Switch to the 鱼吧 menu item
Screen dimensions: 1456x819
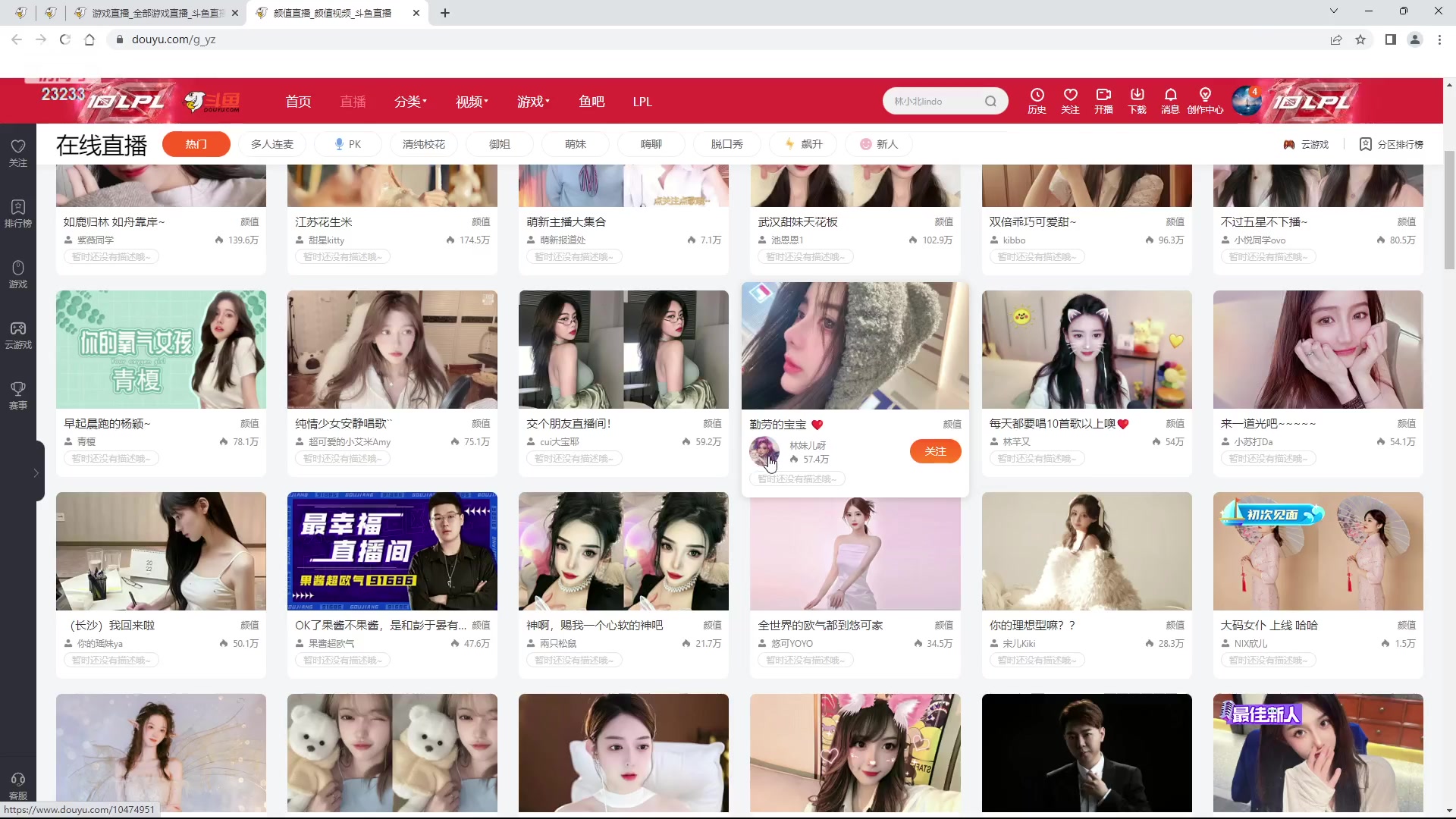[x=591, y=101]
